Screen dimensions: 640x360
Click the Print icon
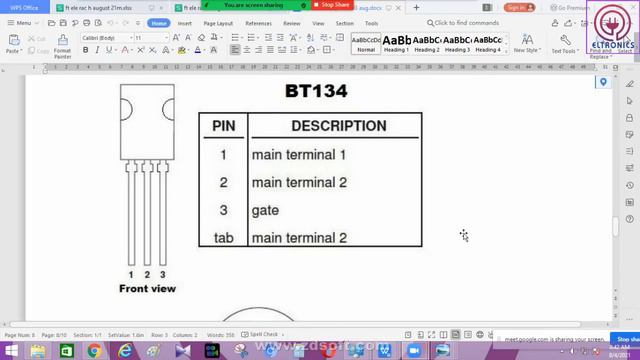coord(87,23)
